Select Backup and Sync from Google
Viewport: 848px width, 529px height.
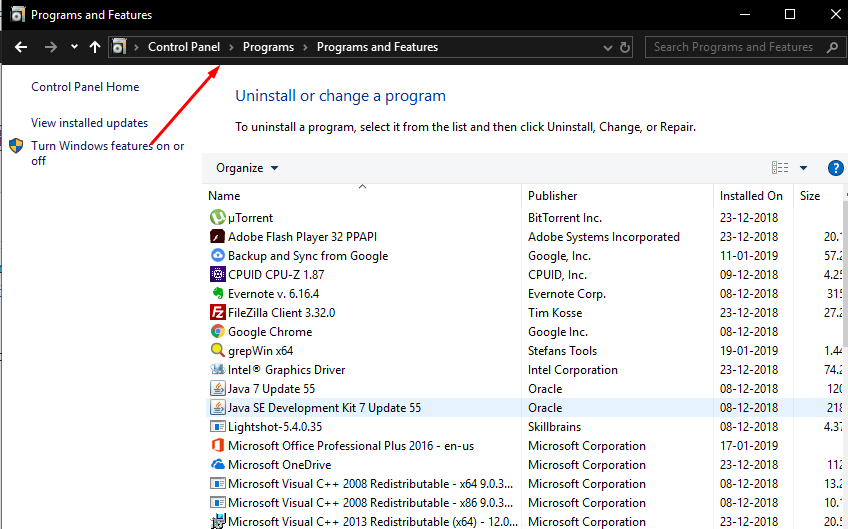[308, 256]
